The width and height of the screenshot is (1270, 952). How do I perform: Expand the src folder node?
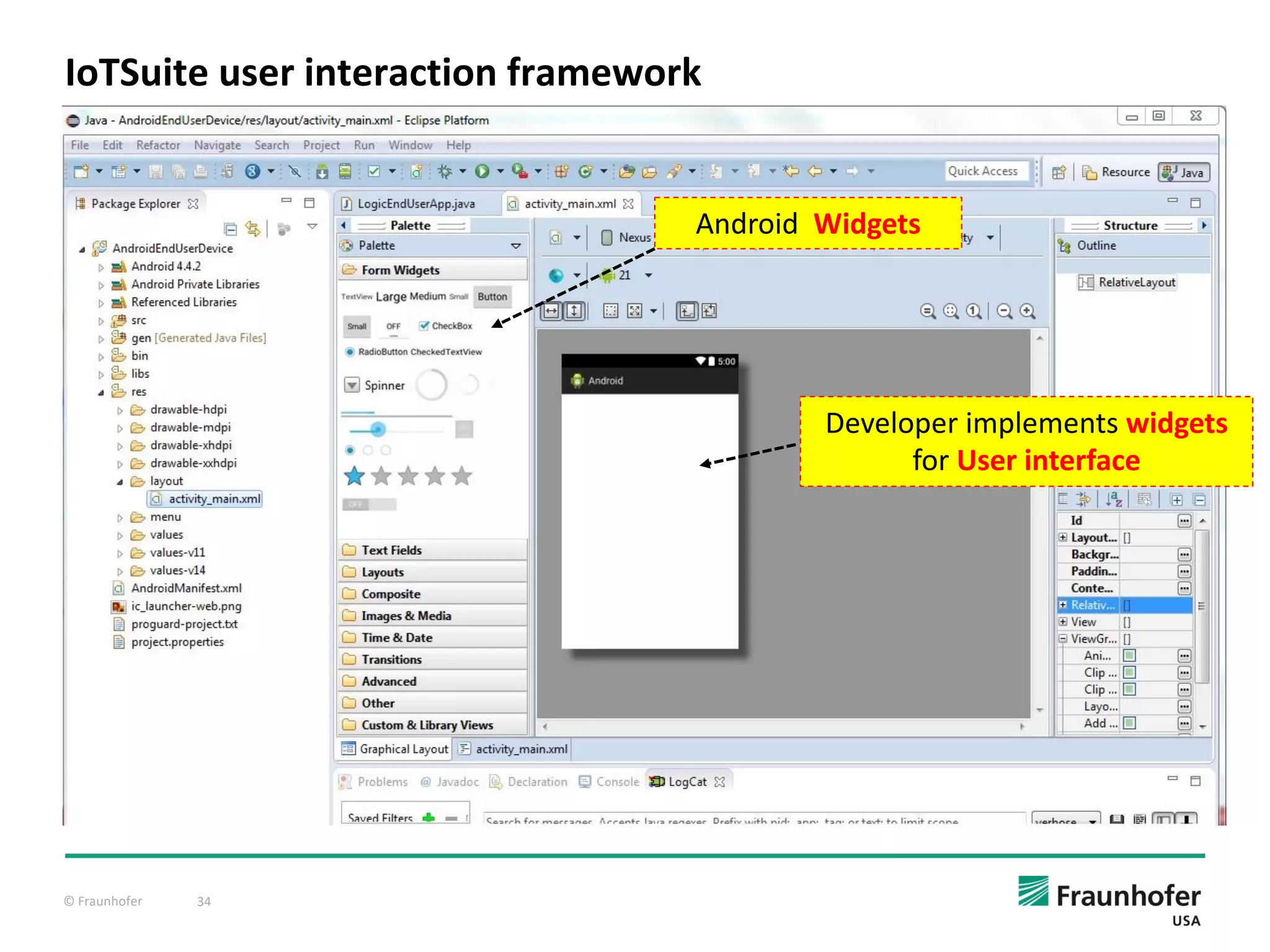[101, 321]
